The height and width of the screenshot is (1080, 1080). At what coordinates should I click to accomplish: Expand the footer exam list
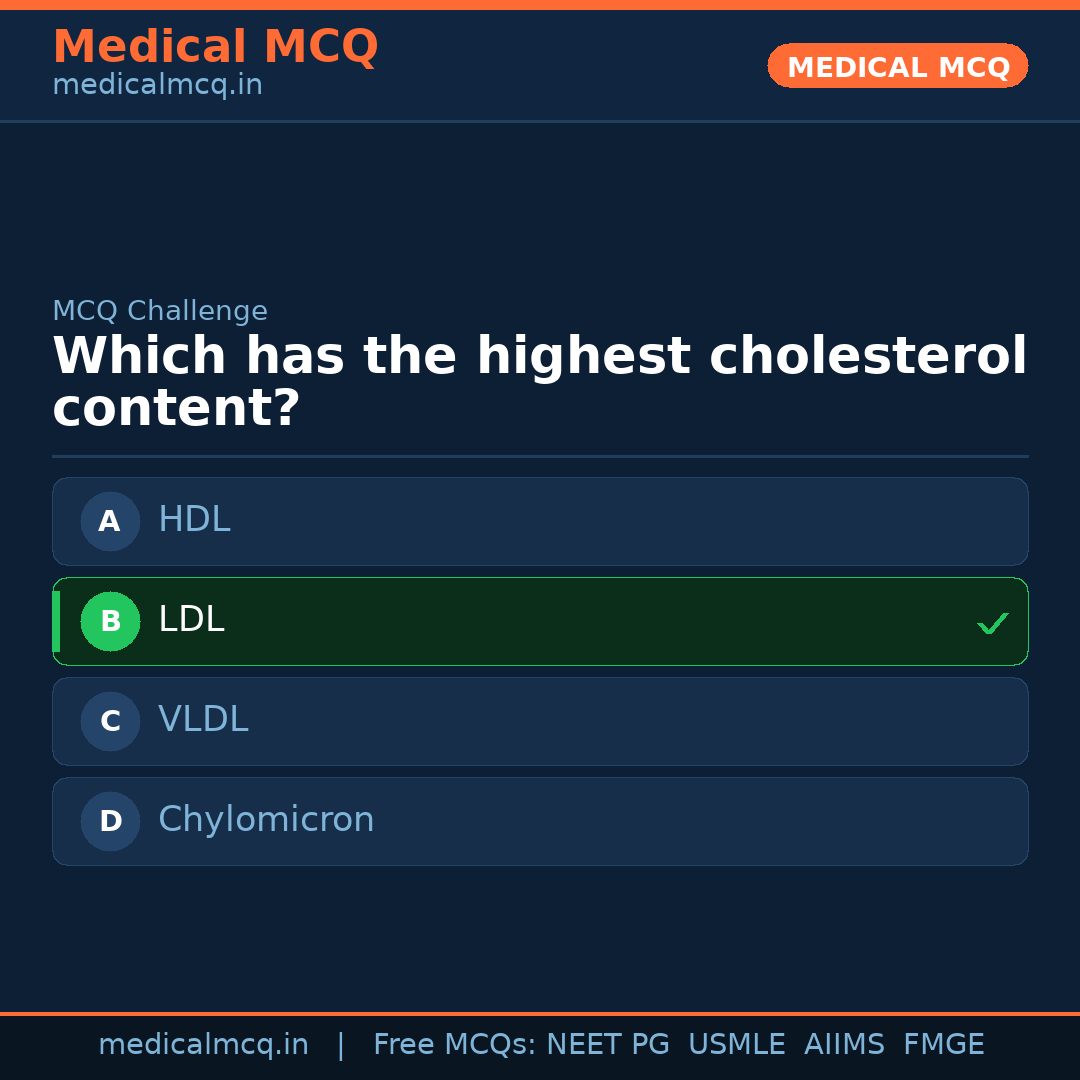[678, 1043]
